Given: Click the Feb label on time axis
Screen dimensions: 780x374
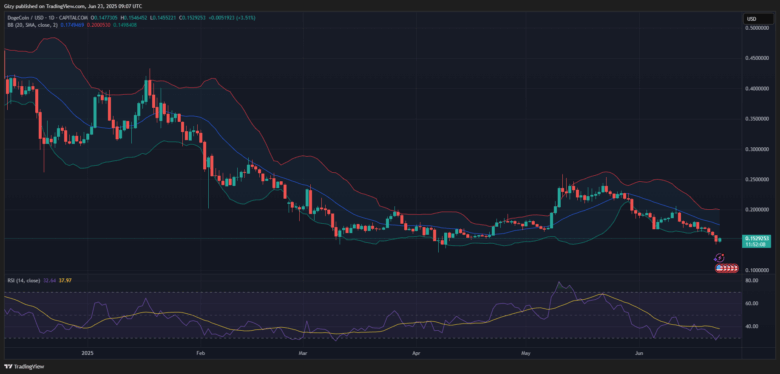Looking at the screenshot, I should pos(200,353).
